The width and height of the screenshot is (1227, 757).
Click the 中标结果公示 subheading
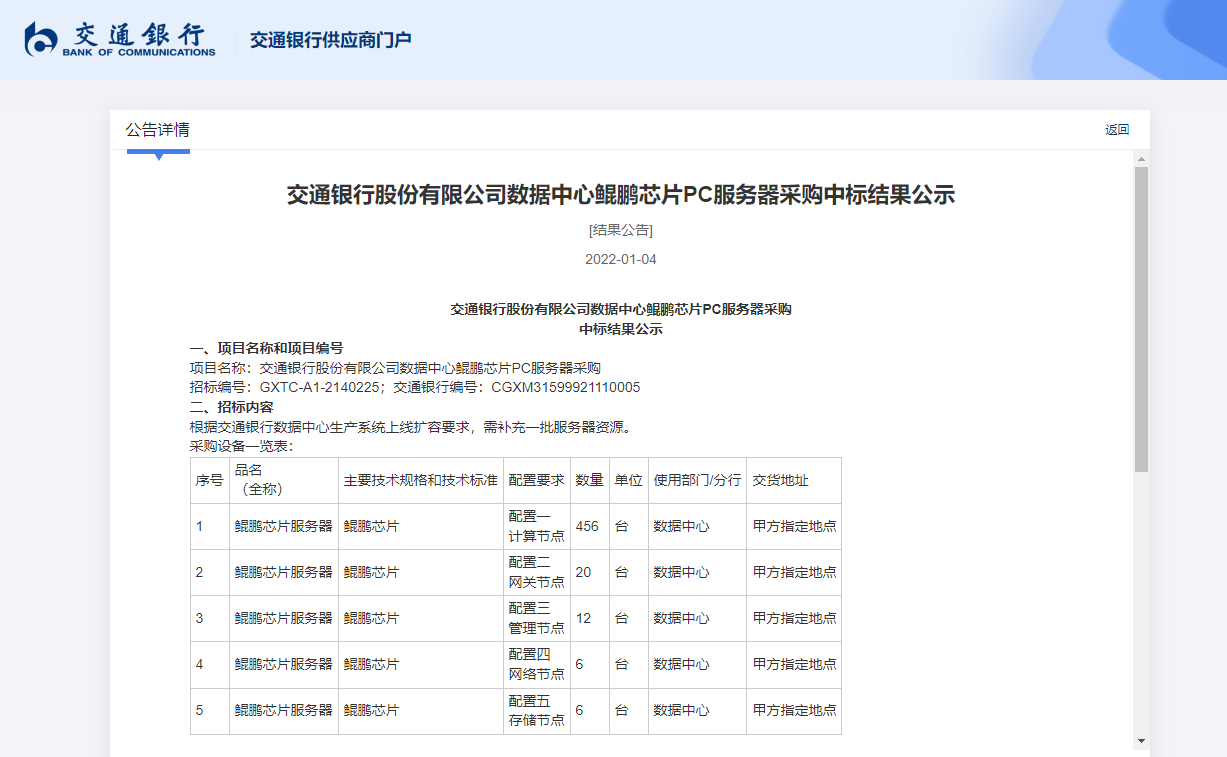[621, 329]
